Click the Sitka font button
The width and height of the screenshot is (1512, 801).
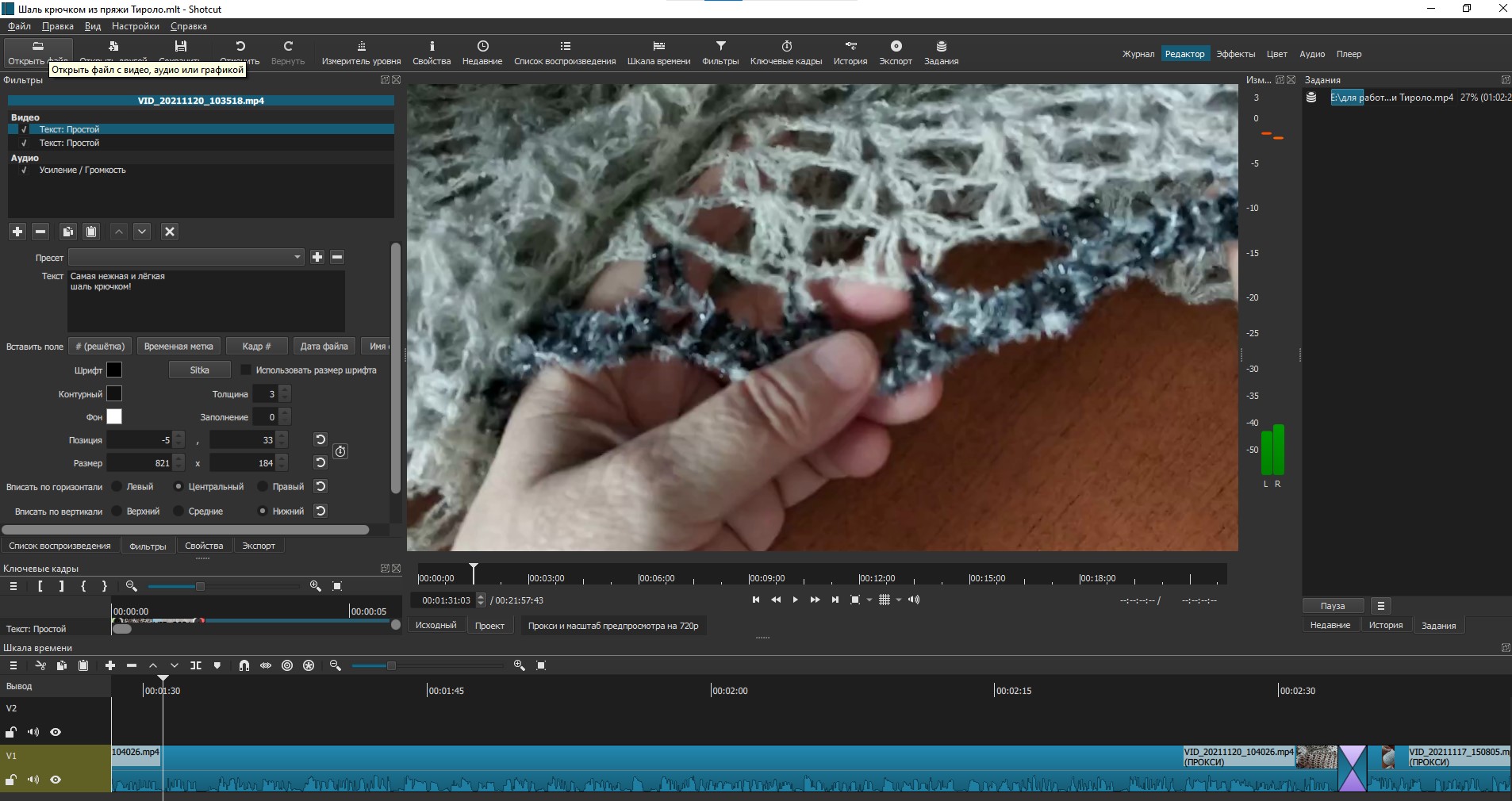click(x=200, y=370)
